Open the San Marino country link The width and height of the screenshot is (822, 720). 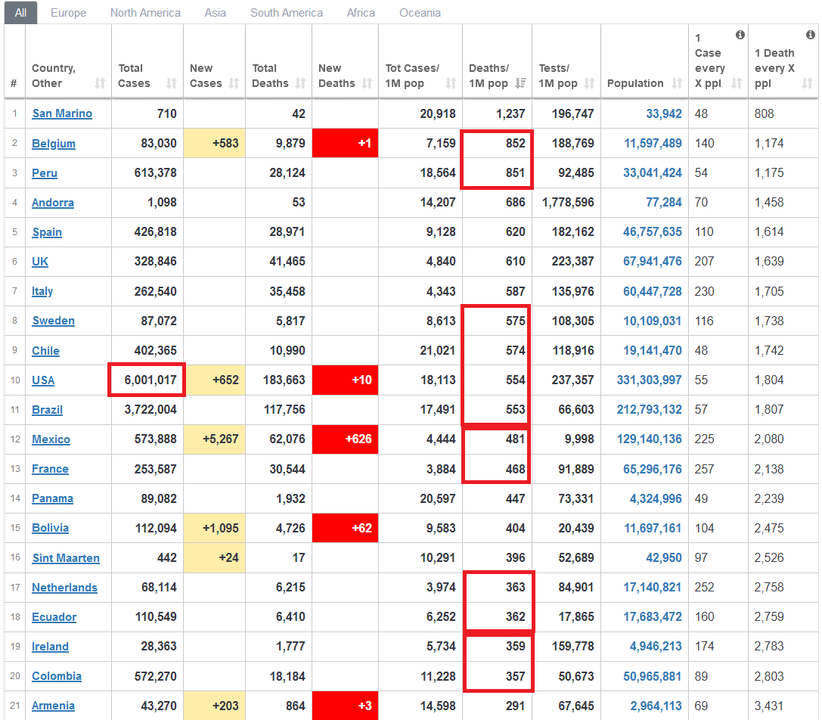pyautogui.click(x=62, y=114)
